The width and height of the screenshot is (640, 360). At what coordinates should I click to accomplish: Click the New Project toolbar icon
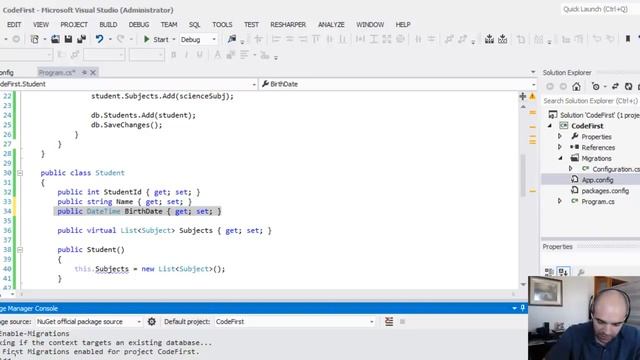coord(35,39)
